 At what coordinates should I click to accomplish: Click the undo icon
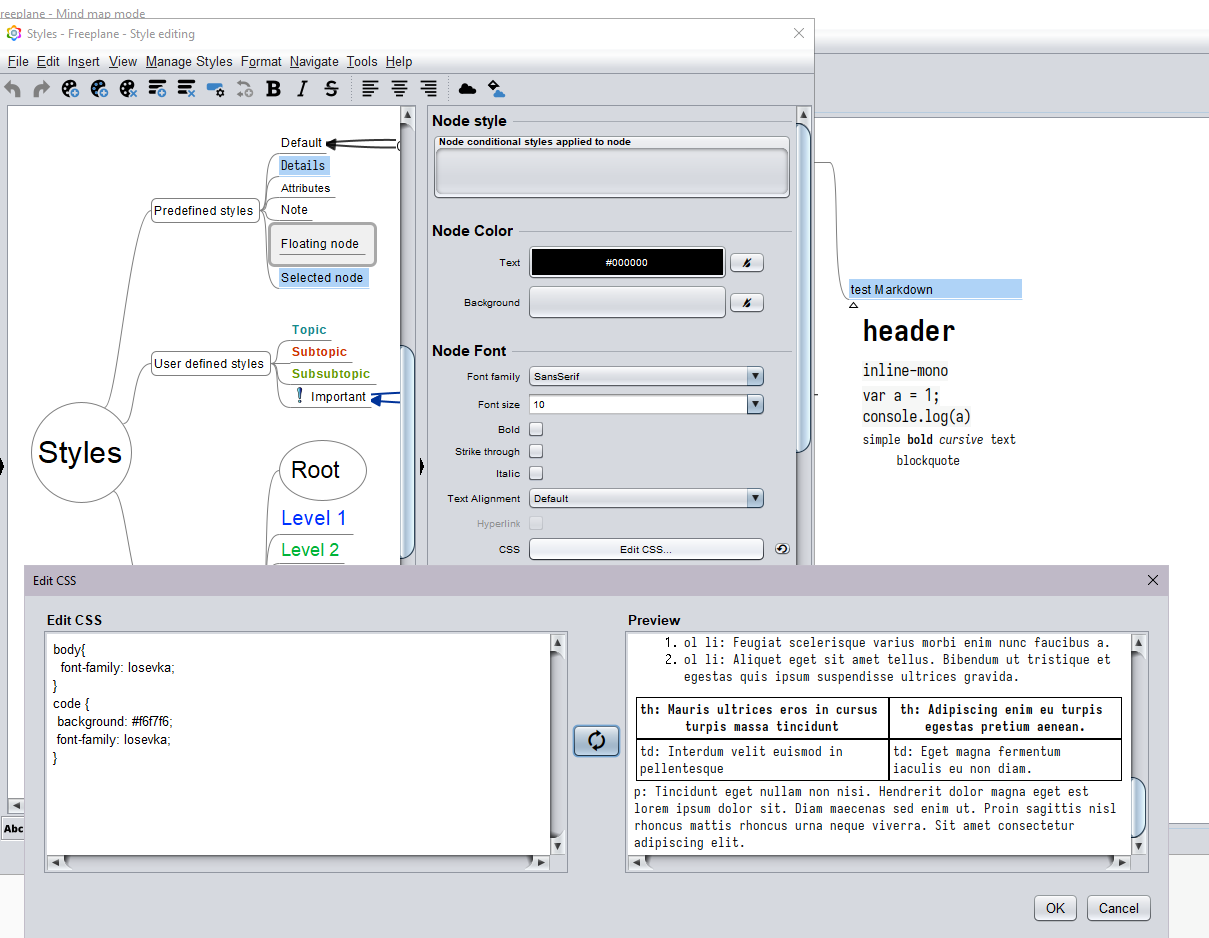pos(12,89)
